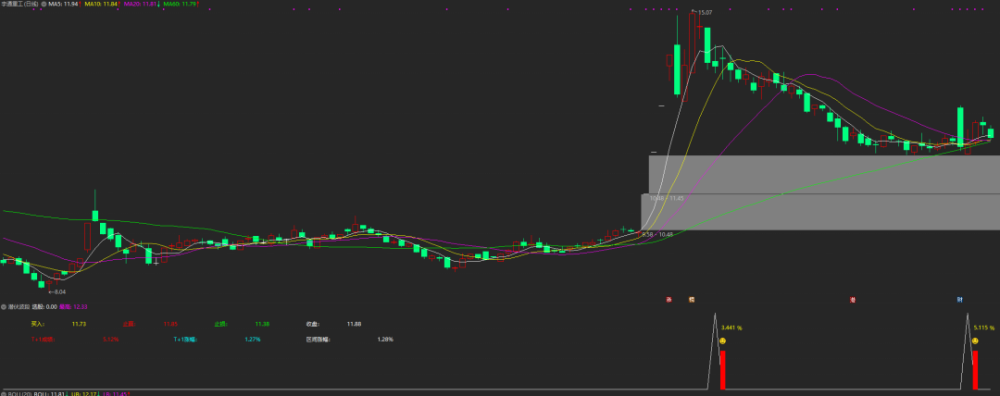1000x396 pixels.
Task: Open the settings icon beside MA5
Action: (x=43, y=4)
